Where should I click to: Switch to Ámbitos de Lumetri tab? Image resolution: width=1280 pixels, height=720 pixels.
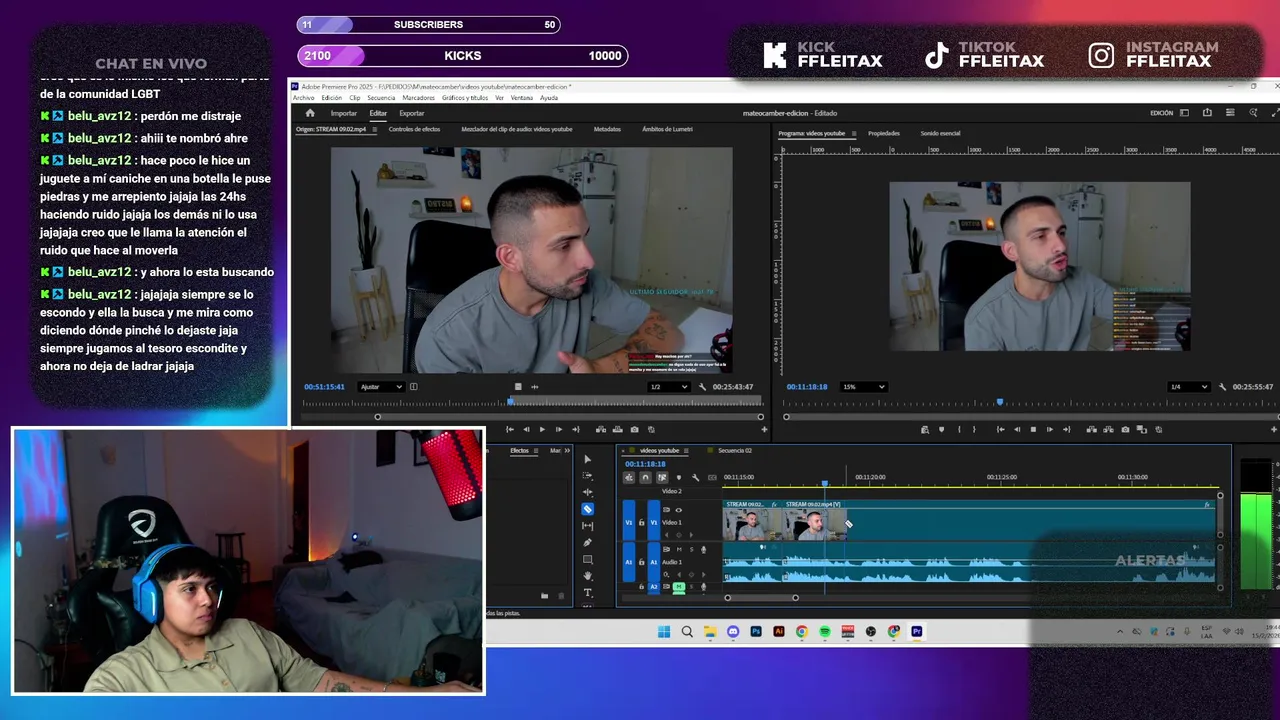click(x=667, y=129)
